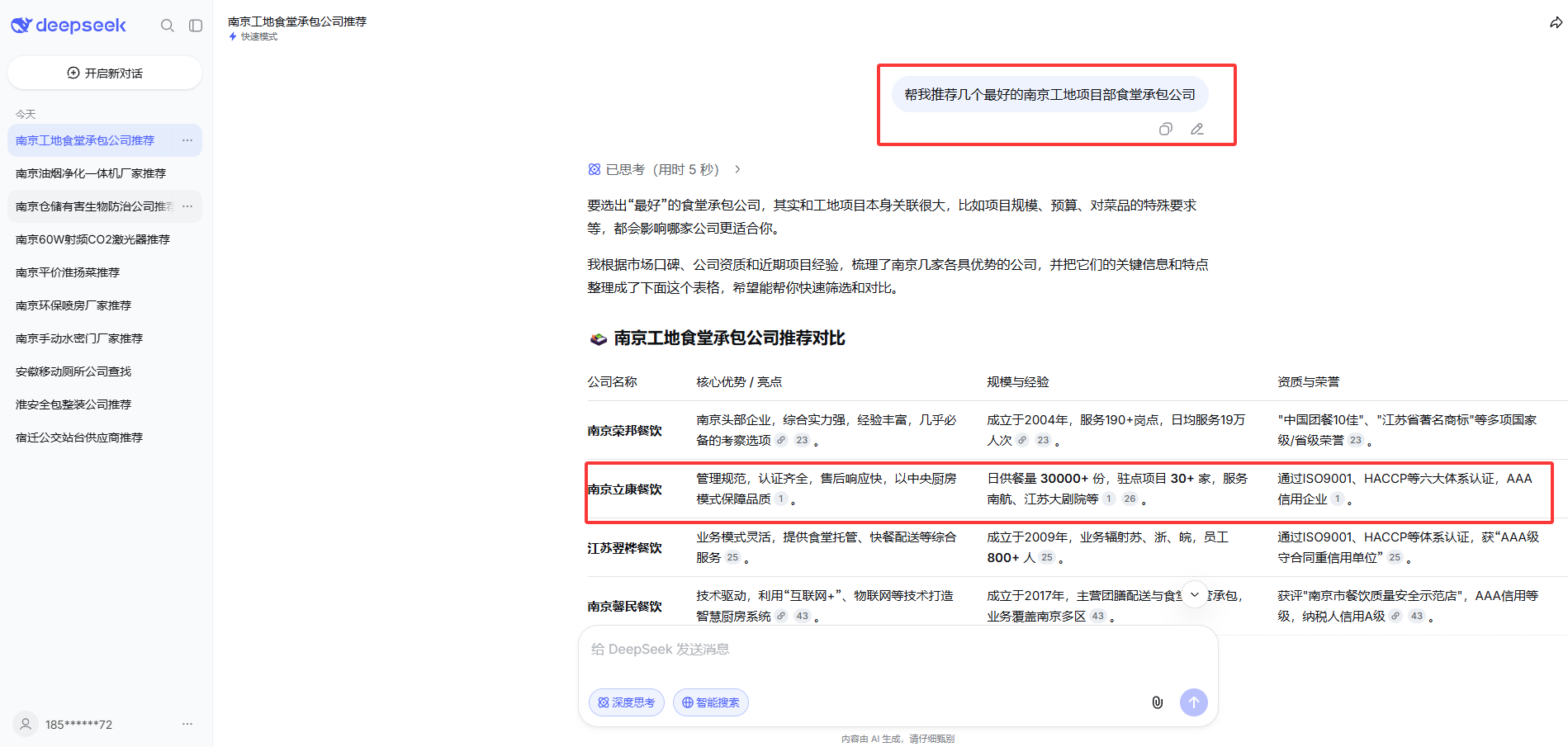Click the send message arrow button
The height and width of the screenshot is (747, 1568).
[x=1194, y=702]
